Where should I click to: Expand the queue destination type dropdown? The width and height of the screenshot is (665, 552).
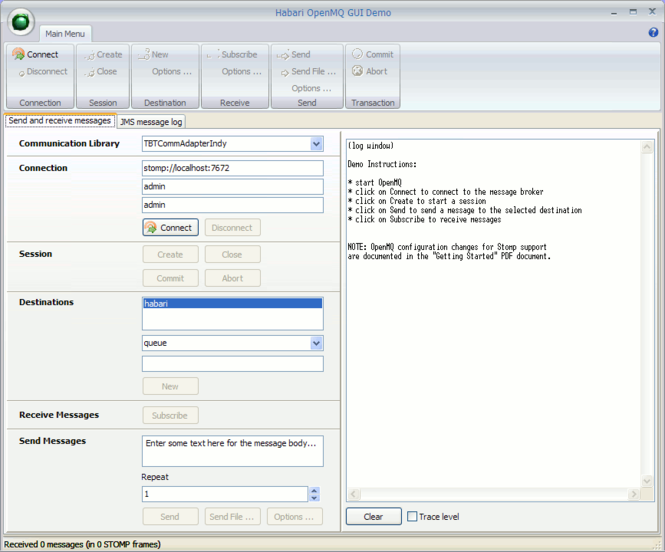coord(316,343)
